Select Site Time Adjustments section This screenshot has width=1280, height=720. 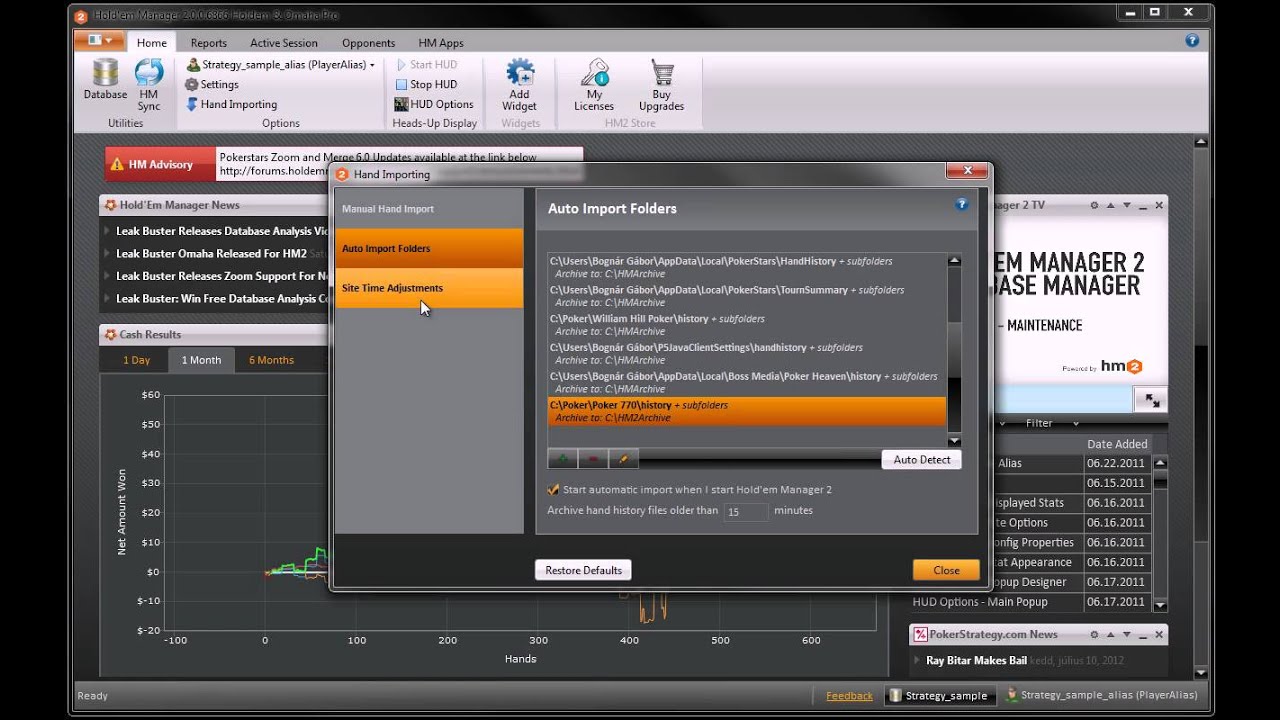click(x=429, y=288)
